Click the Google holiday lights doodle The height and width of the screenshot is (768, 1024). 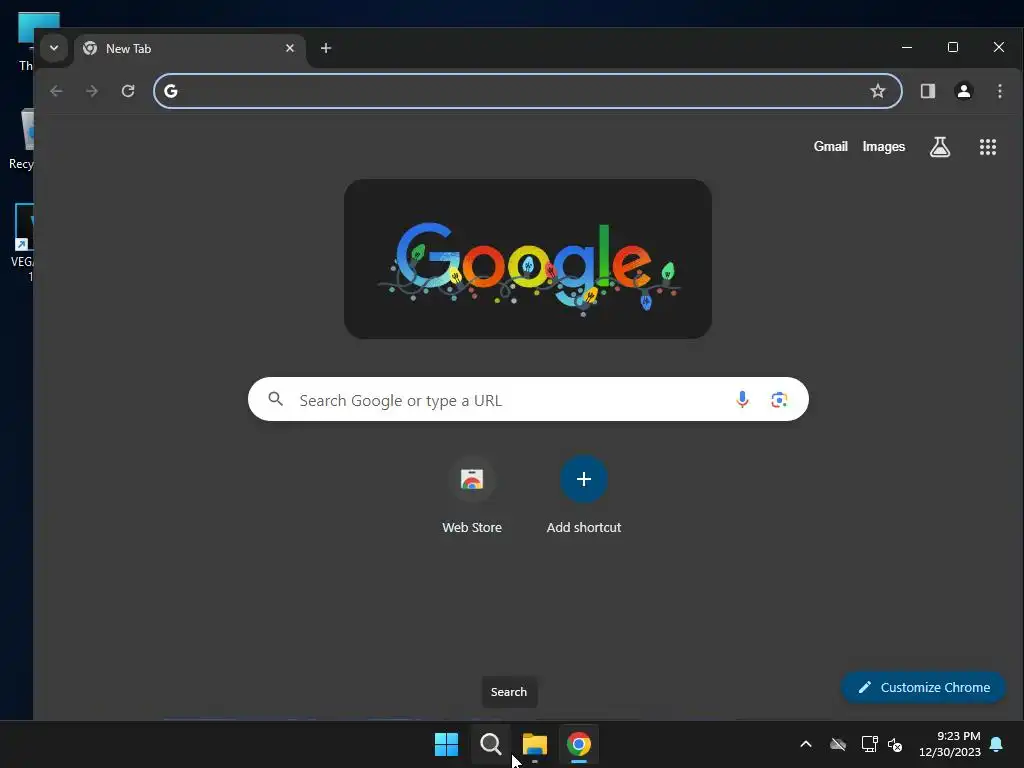click(x=528, y=259)
